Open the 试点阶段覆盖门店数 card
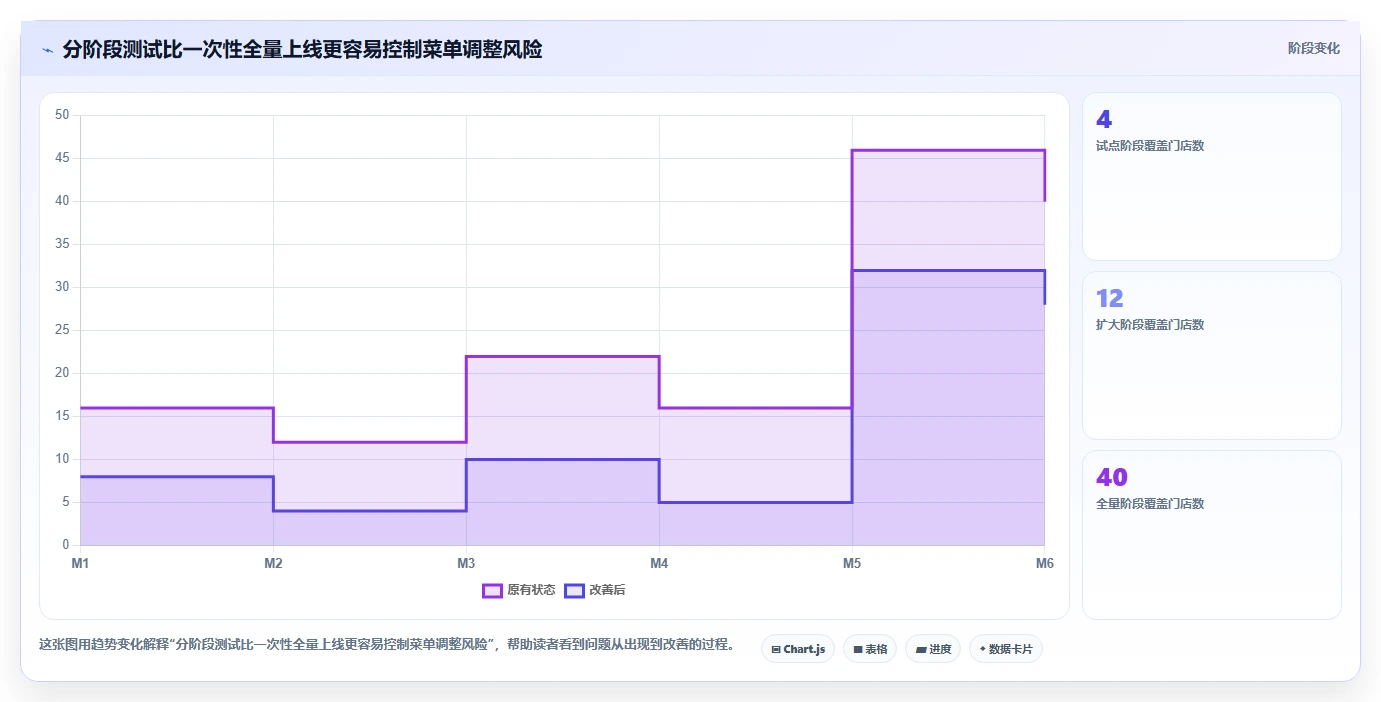This screenshot has width=1381, height=702. [x=1212, y=177]
